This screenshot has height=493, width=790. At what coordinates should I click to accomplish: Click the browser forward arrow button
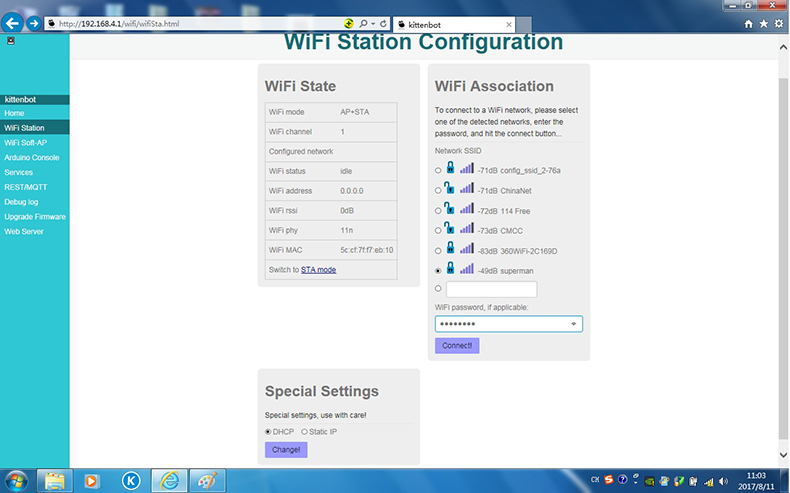pyautogui.click(x=34, y=23)
